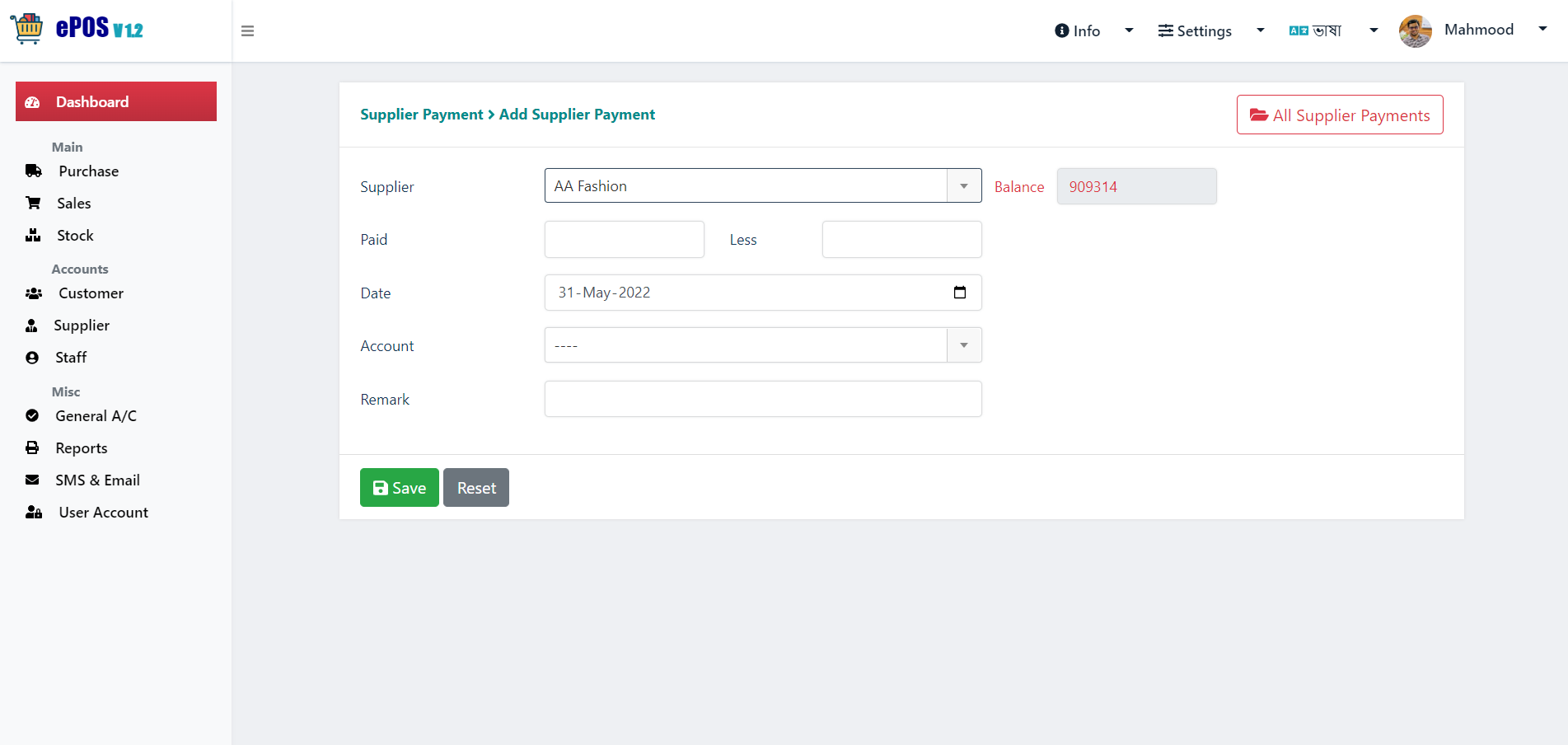This screenshot has width=1568, height=745.
Task: Click the Purchase truck icon in sidebar
Action: point(34,171)
